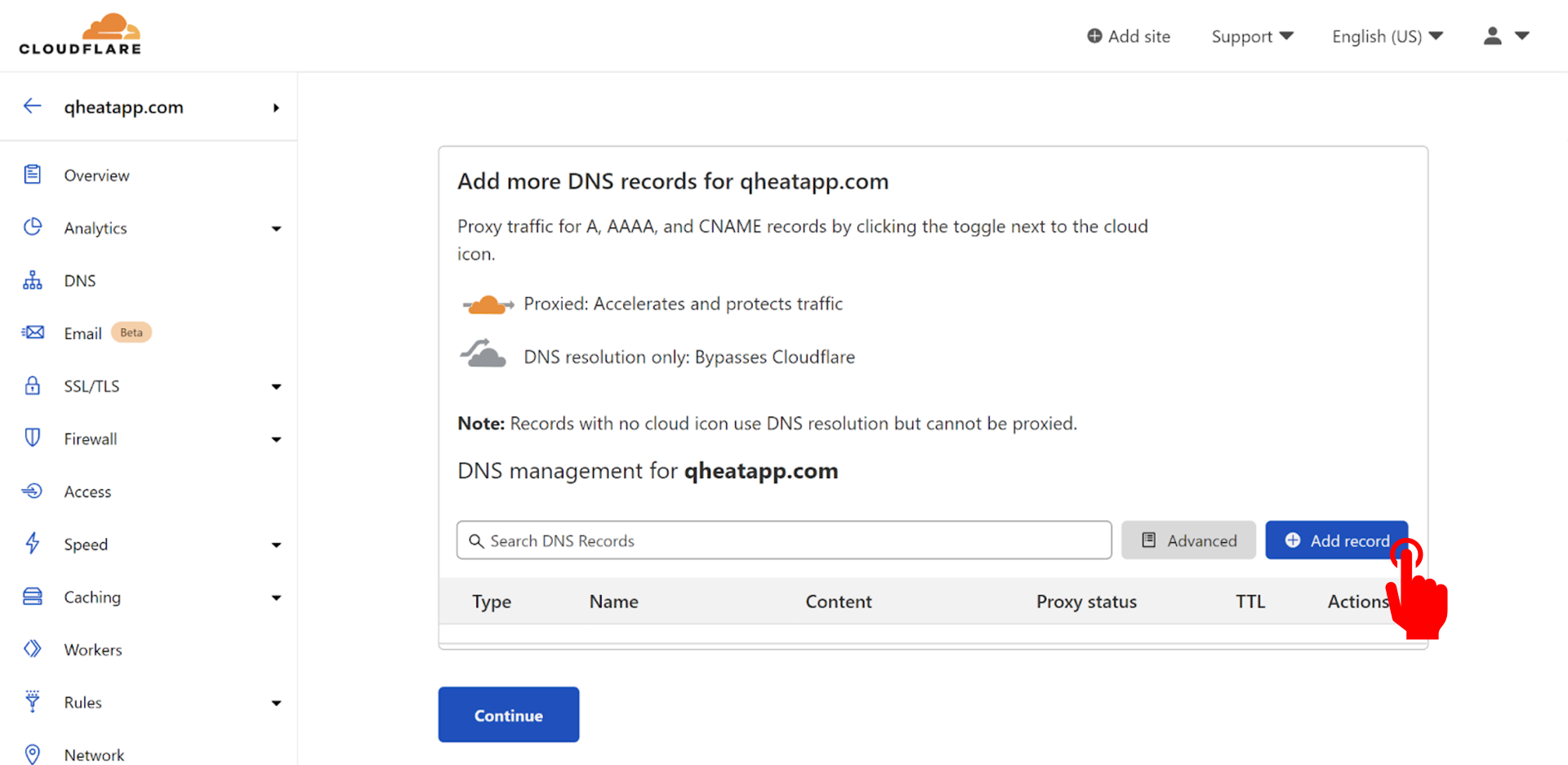1568x765 pixels.
Task: Expand the SSL/TLS submenu arrow
Action: [x=276, y=387]
